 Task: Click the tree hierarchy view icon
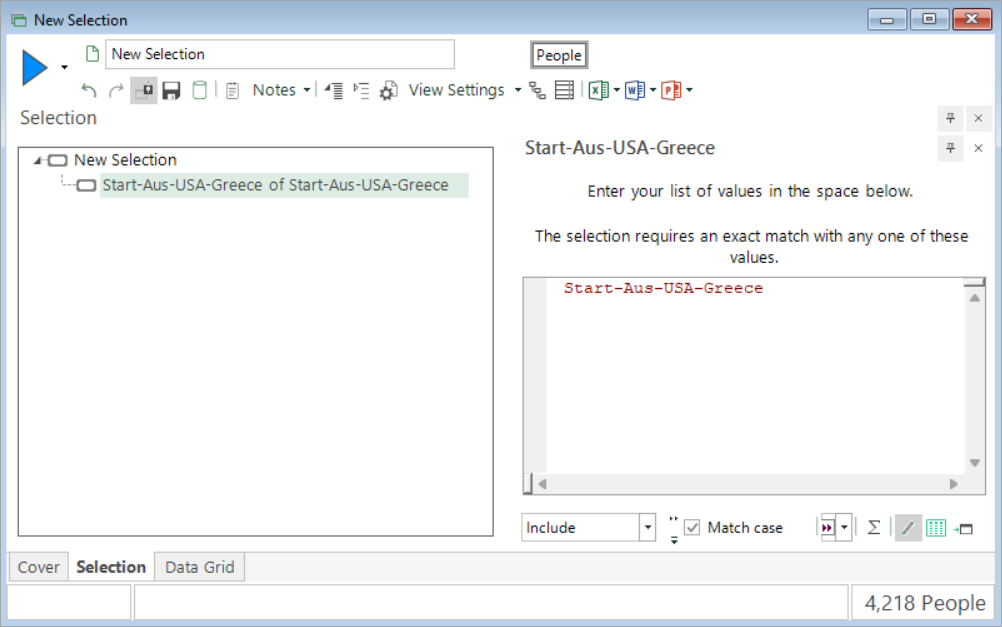(537, 91)
